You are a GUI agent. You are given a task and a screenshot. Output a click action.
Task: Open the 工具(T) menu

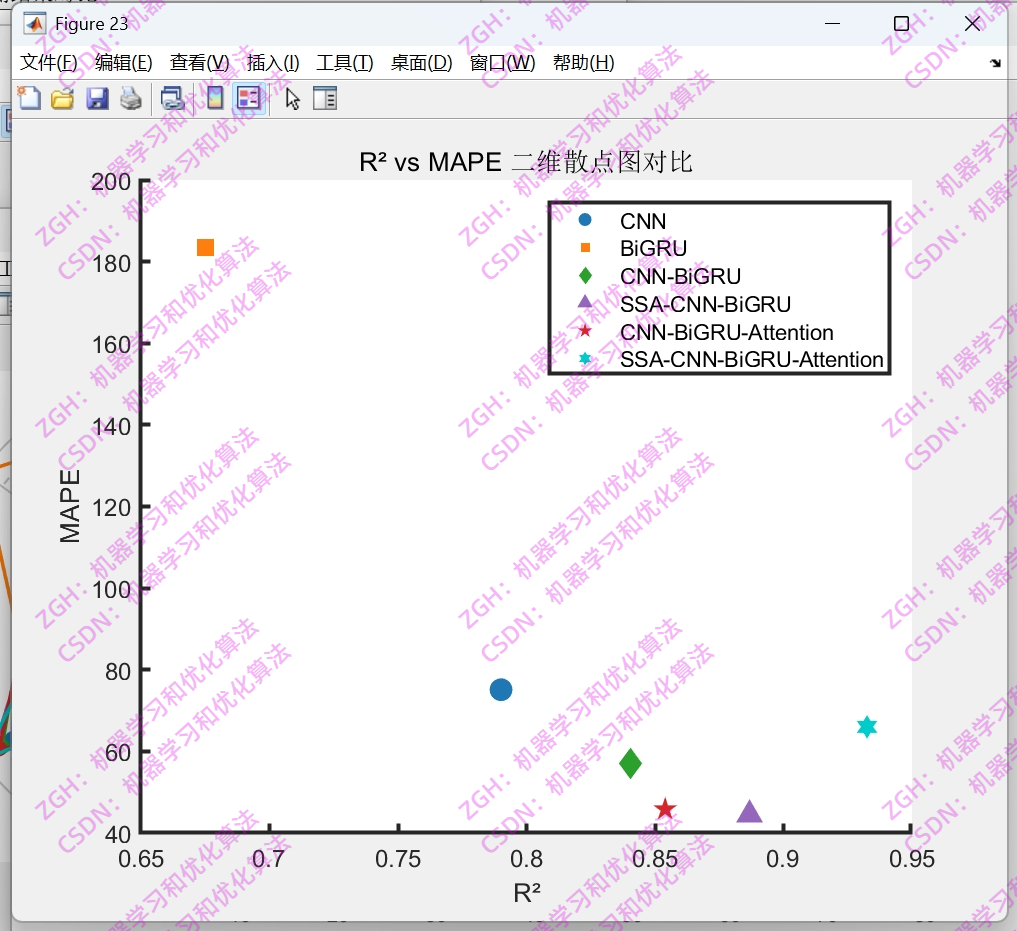pos(344,63)
